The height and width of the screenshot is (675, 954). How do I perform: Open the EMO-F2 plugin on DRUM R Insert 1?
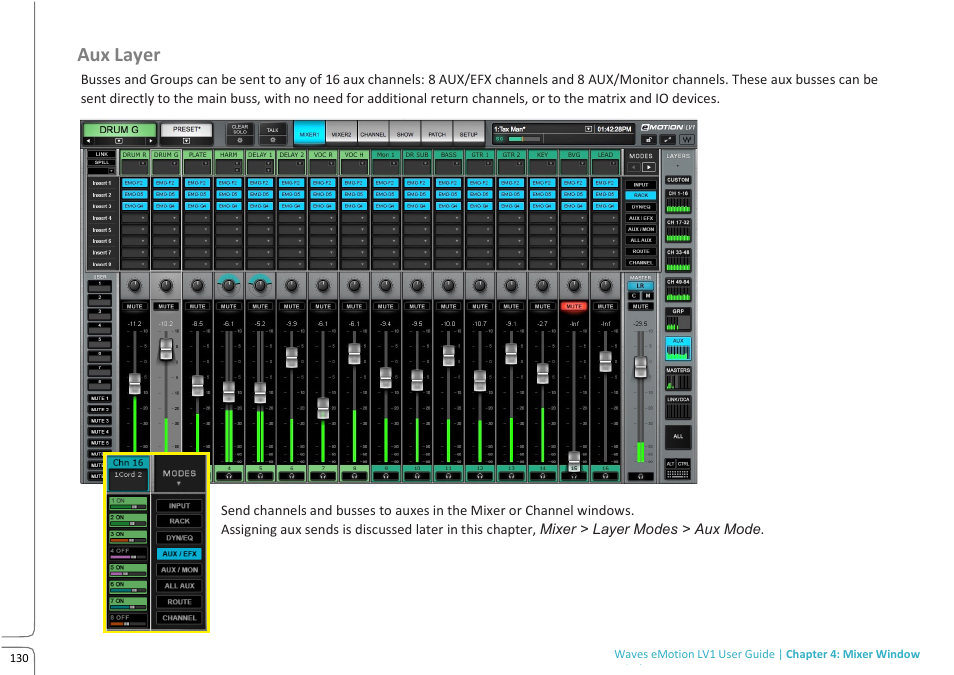134,183
